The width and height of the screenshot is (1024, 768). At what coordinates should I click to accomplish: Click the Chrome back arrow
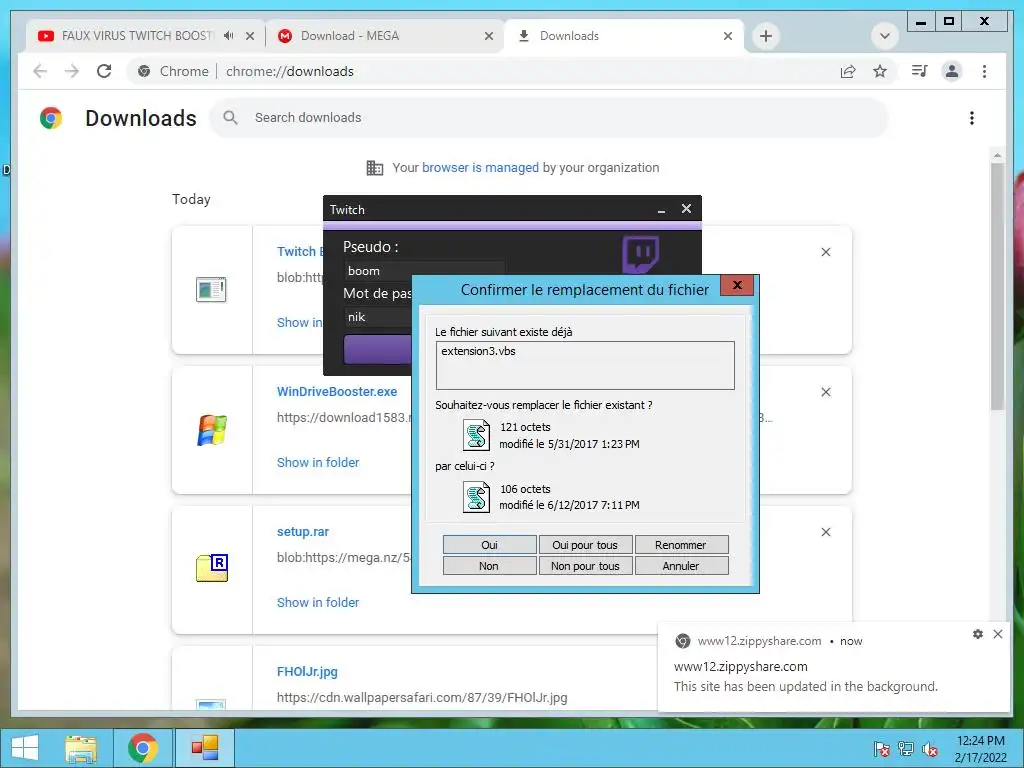pyautogui.click(x=40, y=71)
